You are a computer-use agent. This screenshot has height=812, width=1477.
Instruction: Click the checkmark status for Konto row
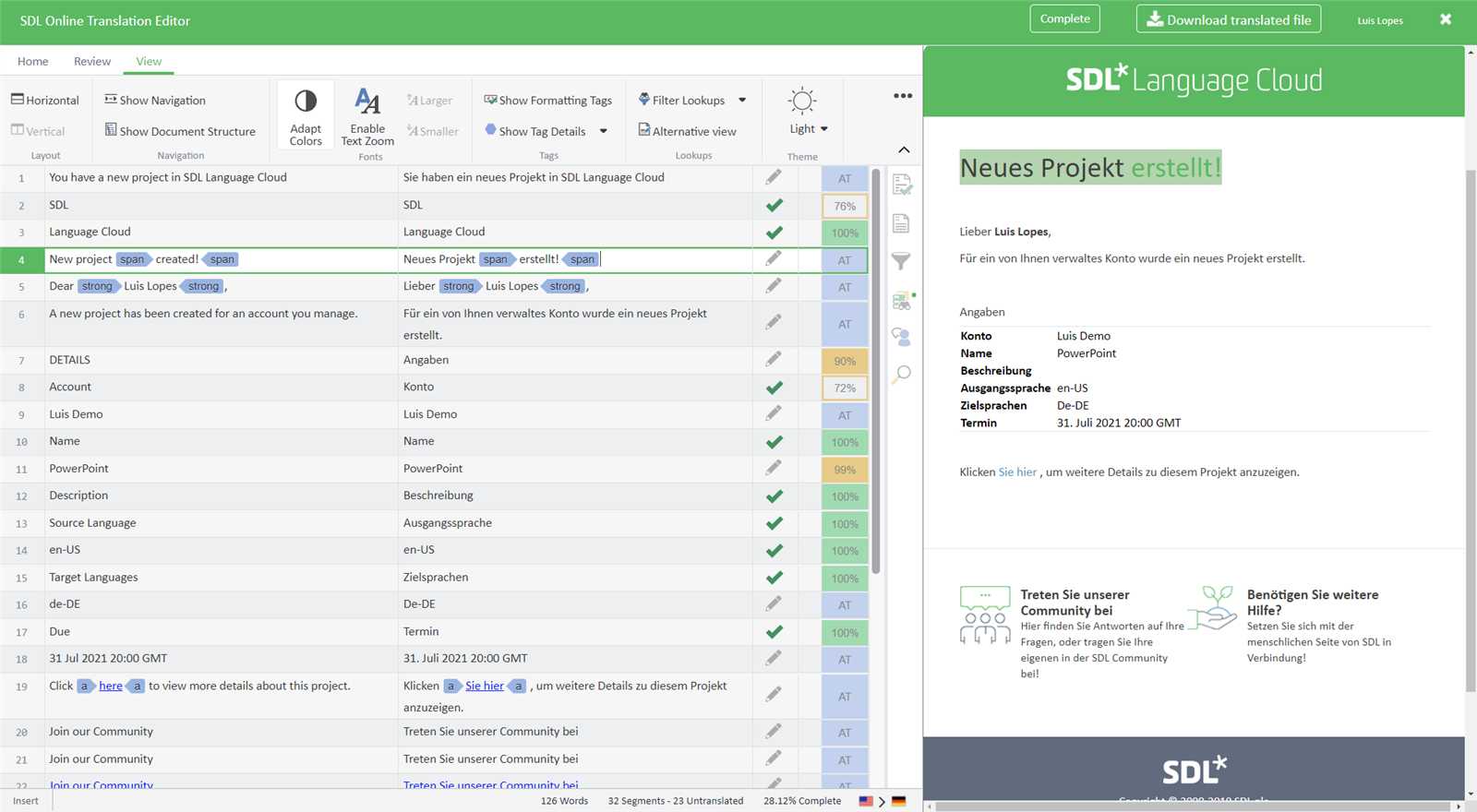(775, 388)
